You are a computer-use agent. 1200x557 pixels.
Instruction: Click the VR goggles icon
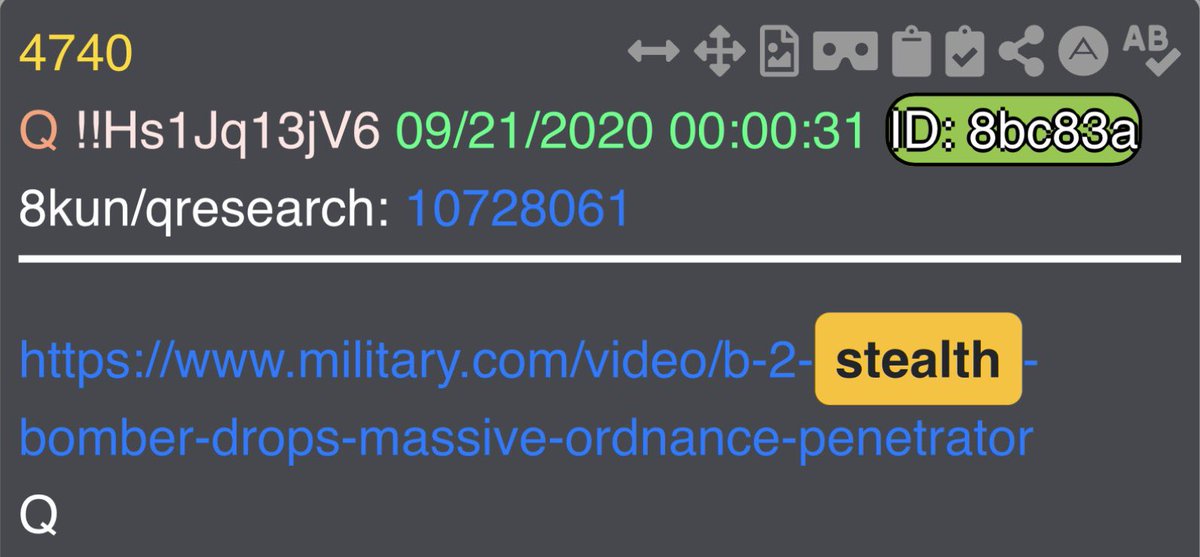(845, 52)
